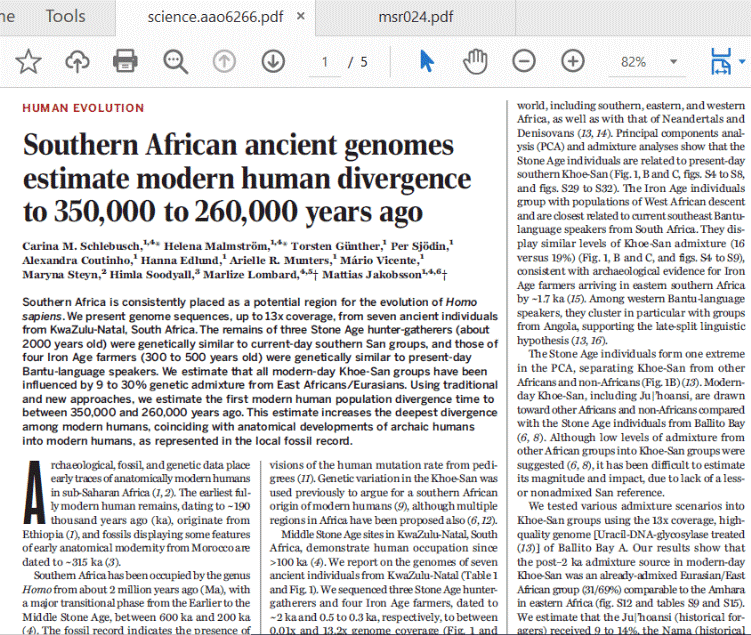Zoom in with the plus button
This screenshot has height=635, width=751.
[572, 61]
